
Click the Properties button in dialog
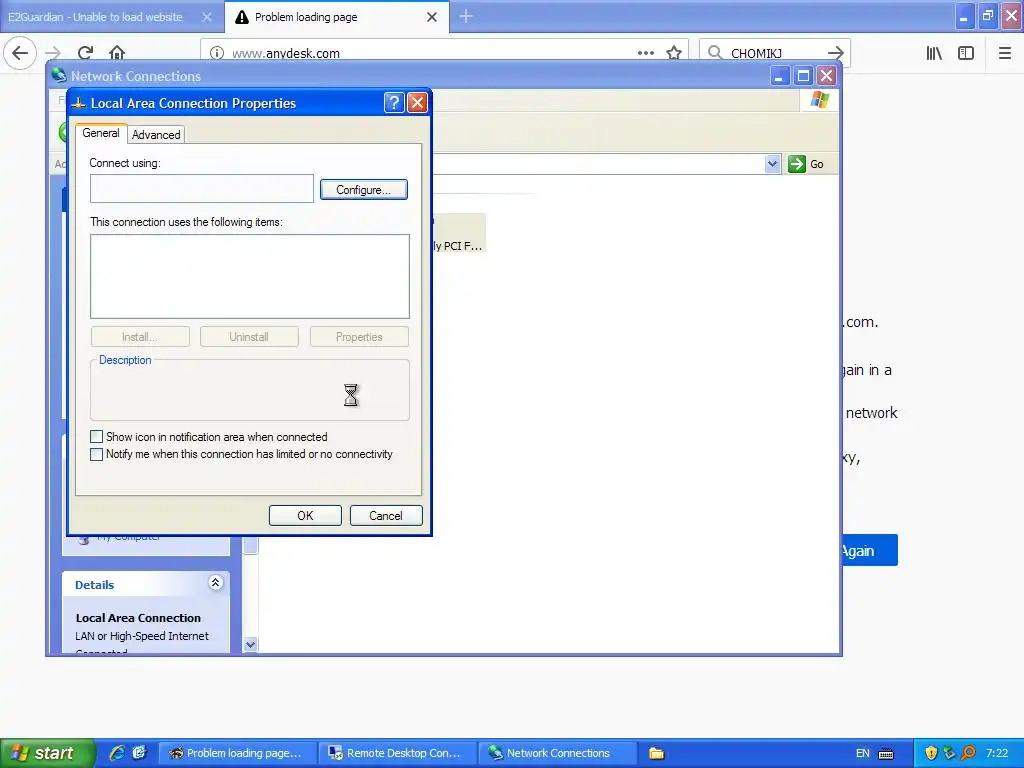[x=359, y=337]
